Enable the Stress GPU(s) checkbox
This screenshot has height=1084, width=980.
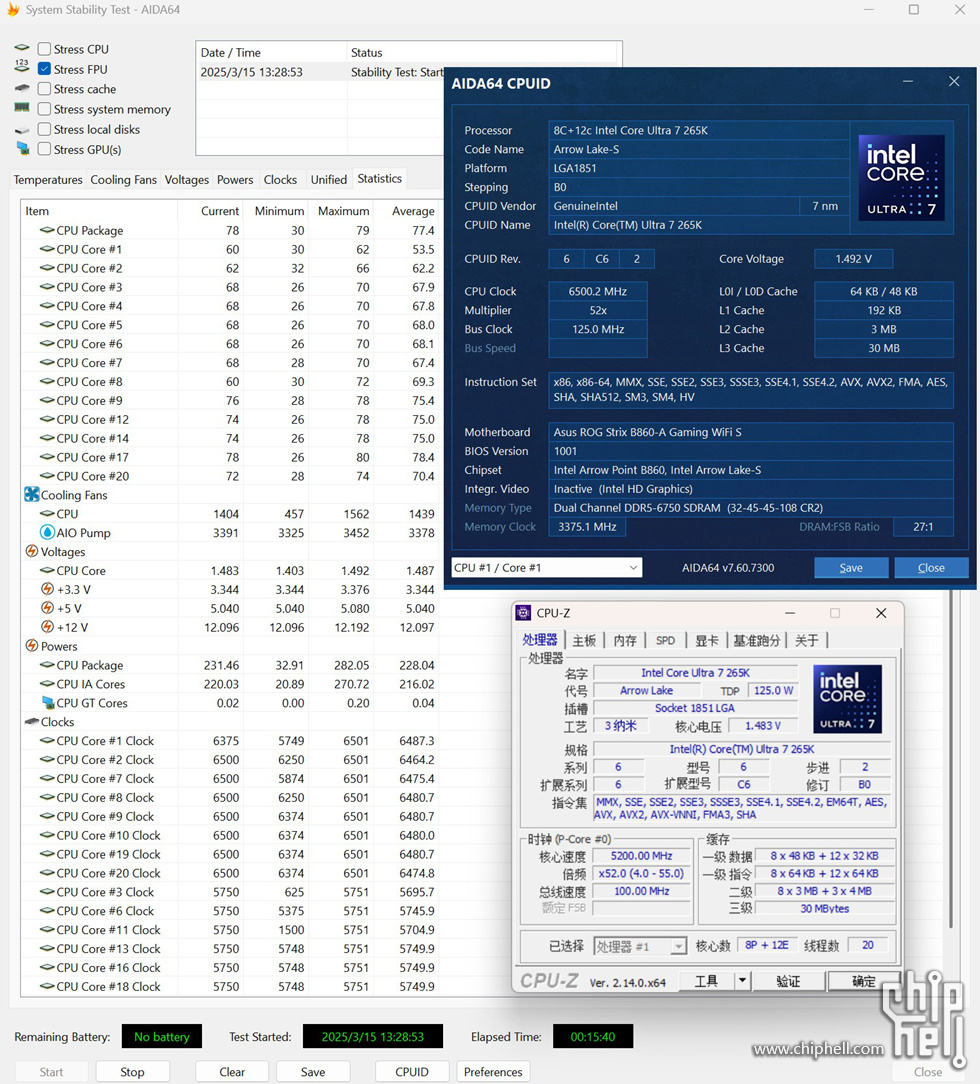(x=44, y=149)
